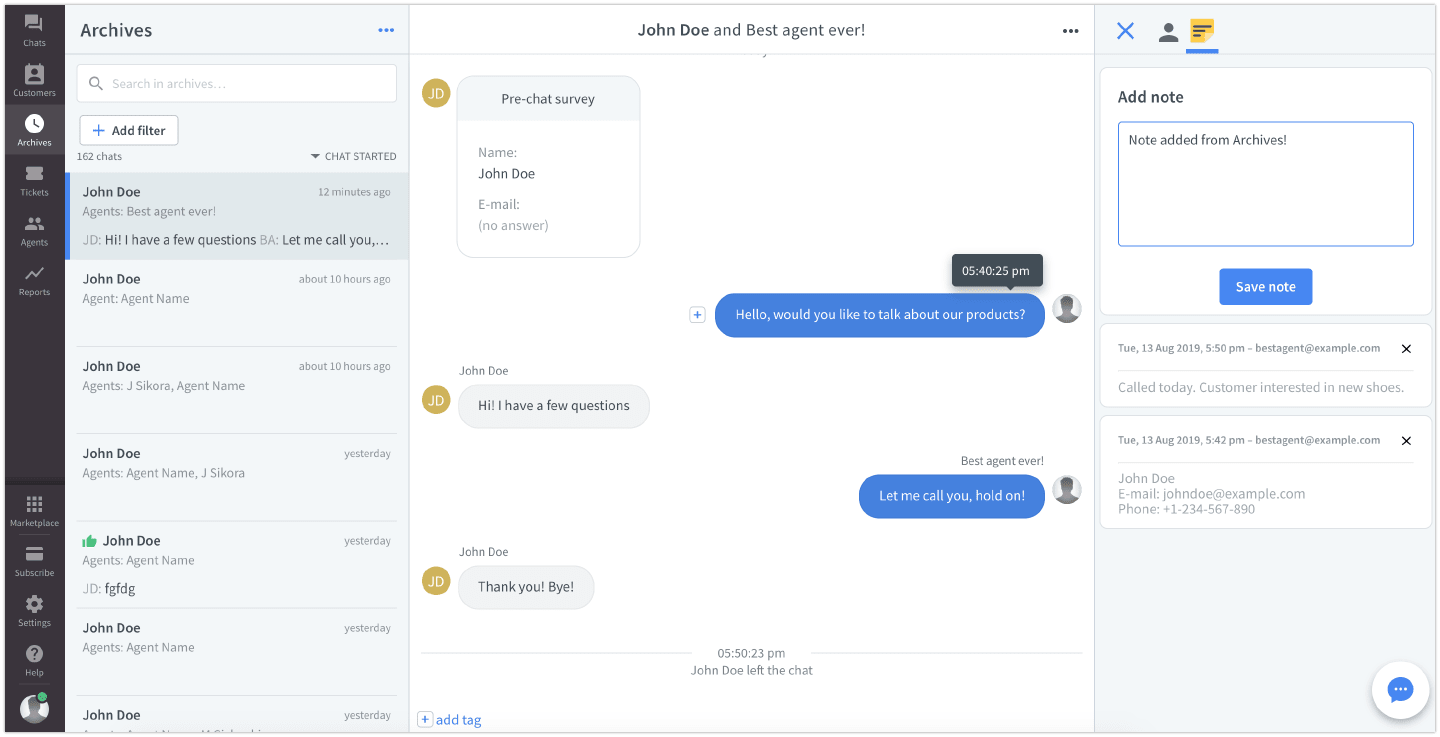Open the Agents section icon
The image size is (1440, 737).
point(34,230)
